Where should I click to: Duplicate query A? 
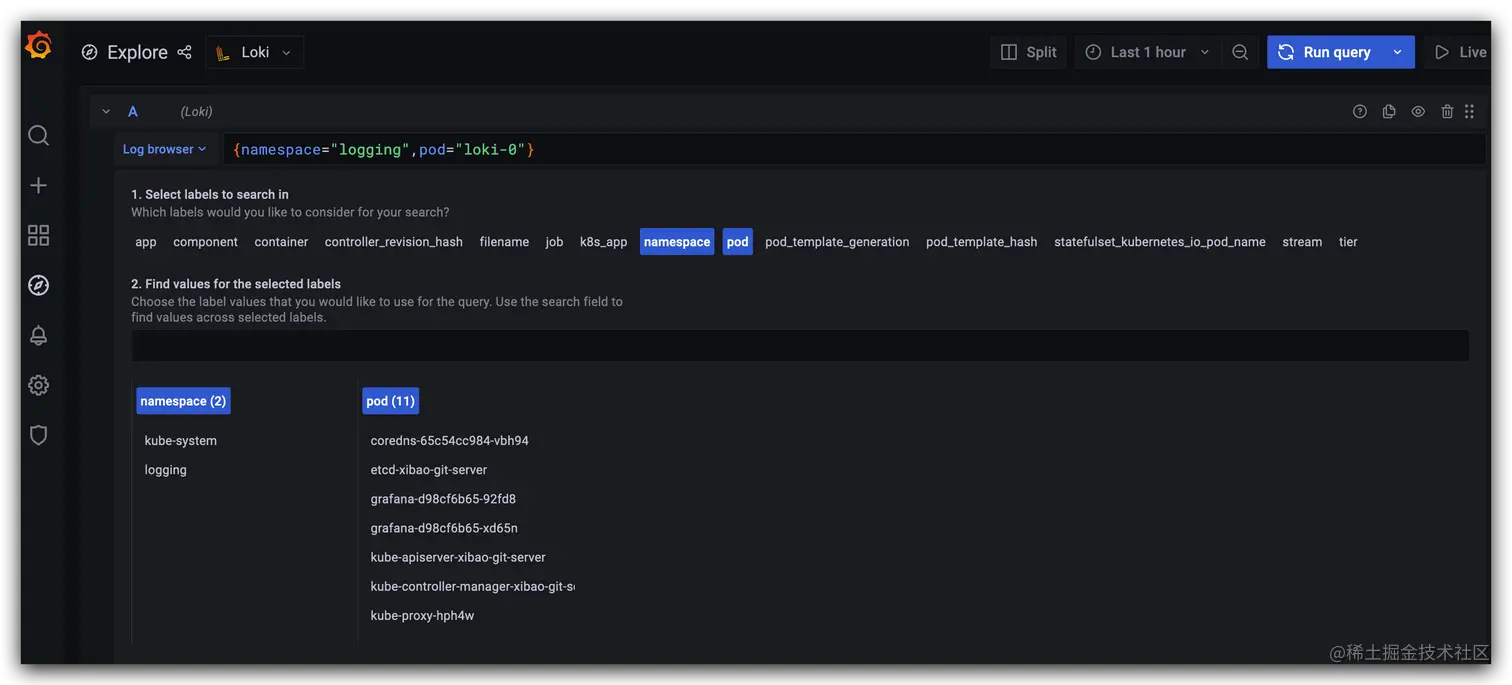click(1389, 112)
